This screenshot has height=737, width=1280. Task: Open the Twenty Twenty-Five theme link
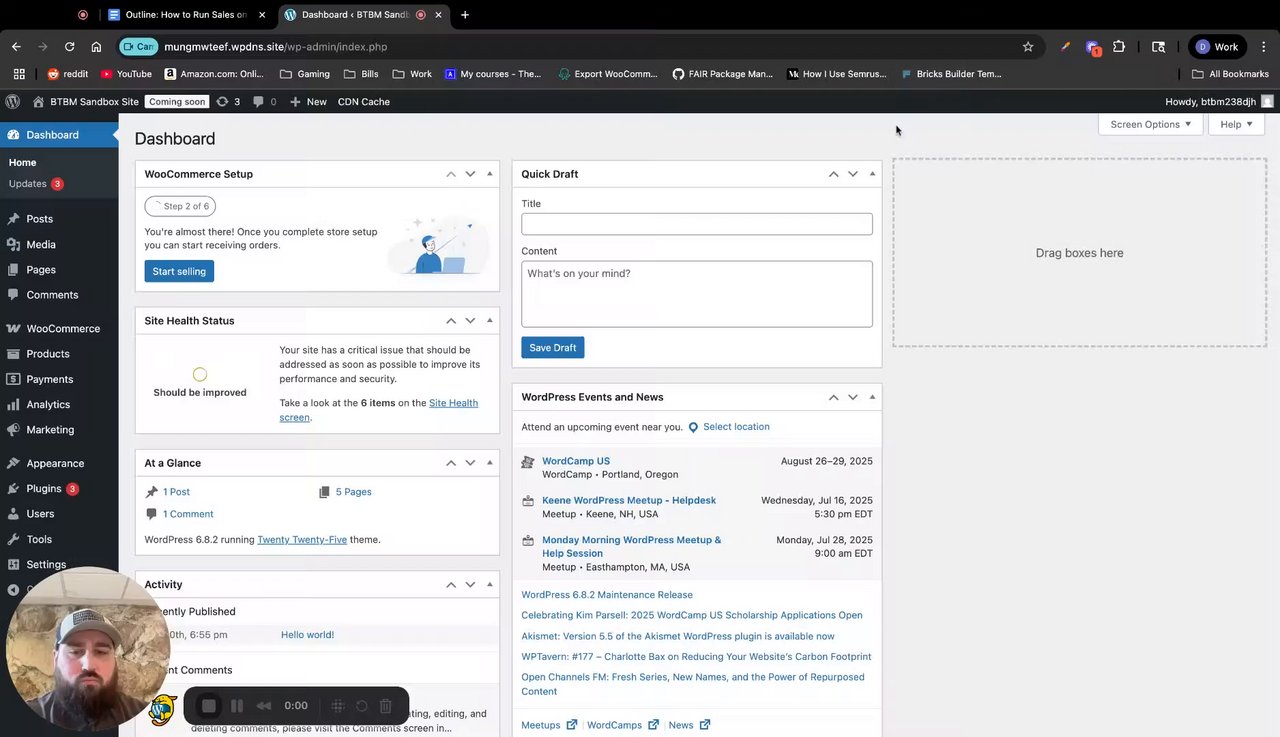pyautogui.click(x=302, y=540)
